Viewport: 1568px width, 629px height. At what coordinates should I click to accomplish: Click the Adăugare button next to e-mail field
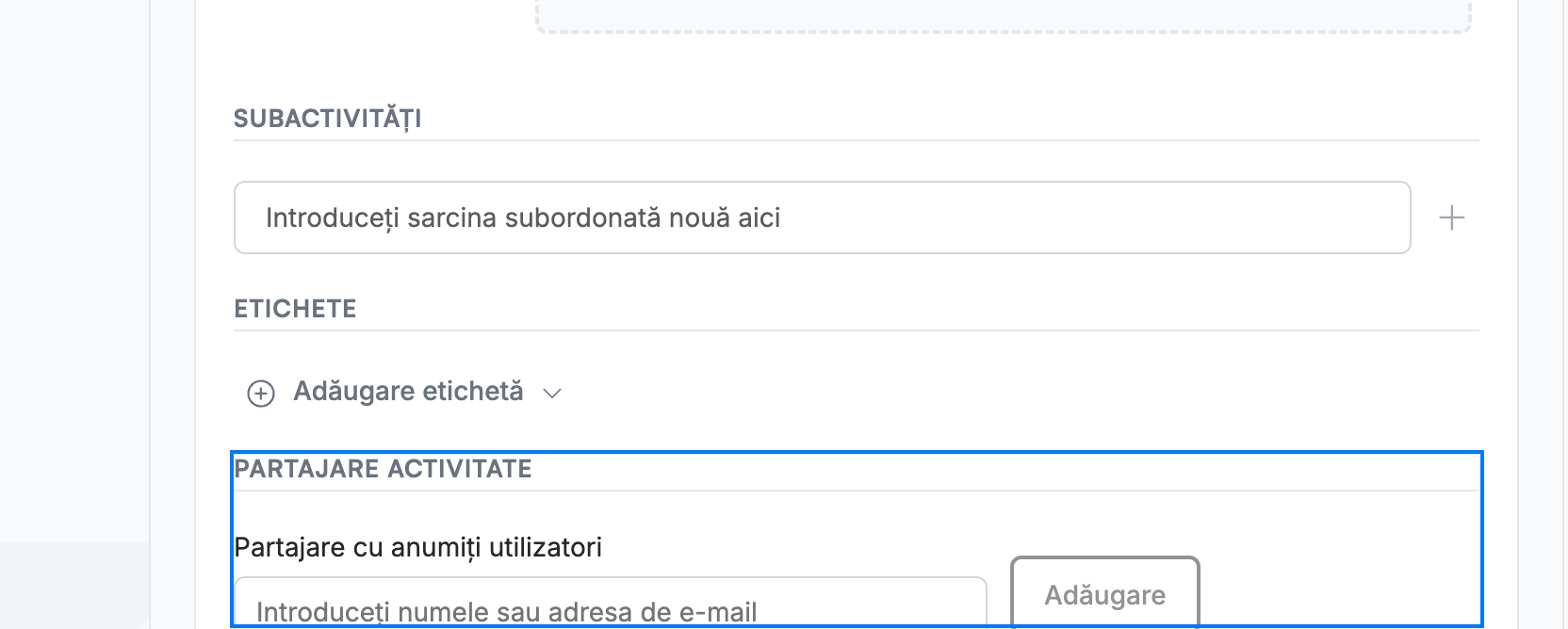[x=1104, y=593]
